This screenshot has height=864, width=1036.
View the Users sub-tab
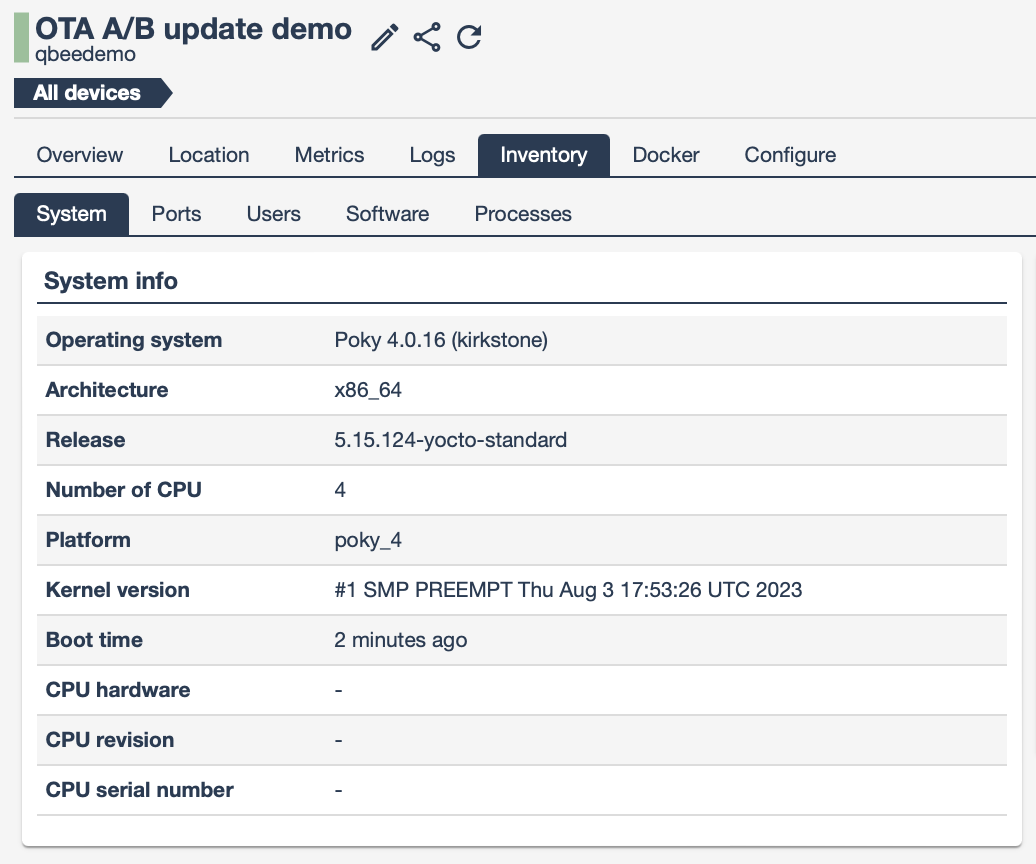pos(273,214)
